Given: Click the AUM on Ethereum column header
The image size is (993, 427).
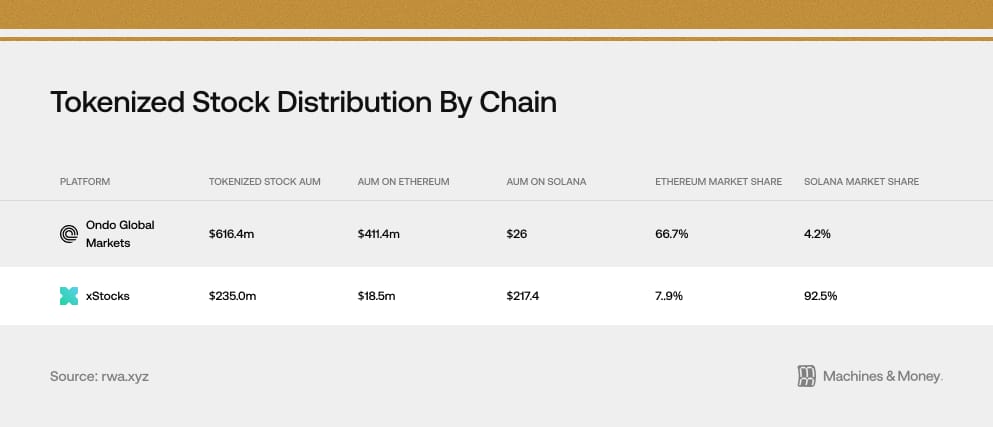Looking at the screenshot, I should click(x=403, y=182).
